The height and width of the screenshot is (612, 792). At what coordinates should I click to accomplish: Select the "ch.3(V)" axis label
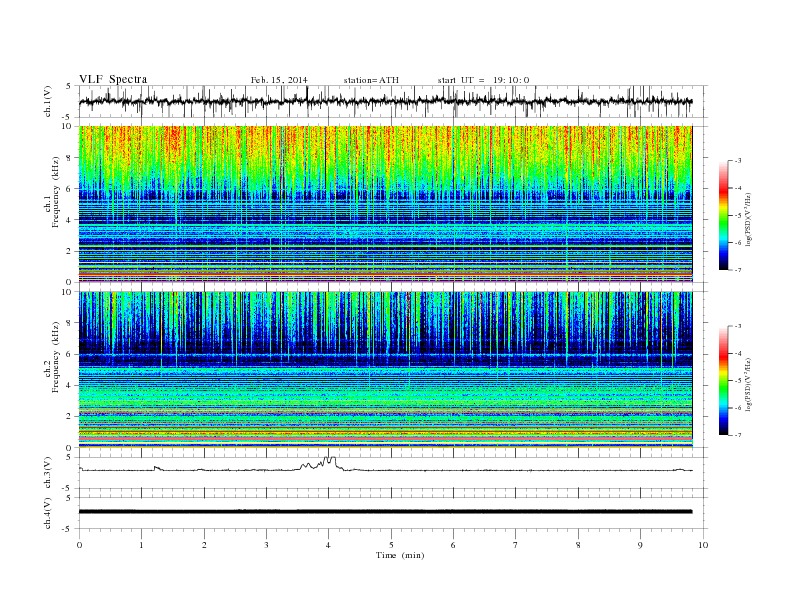click(48, 473)
